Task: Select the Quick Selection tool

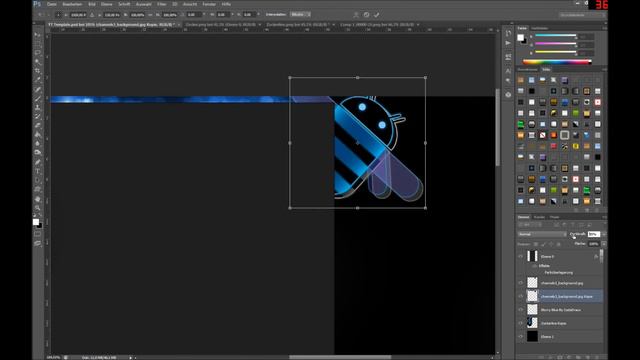Action: (38, 62)
